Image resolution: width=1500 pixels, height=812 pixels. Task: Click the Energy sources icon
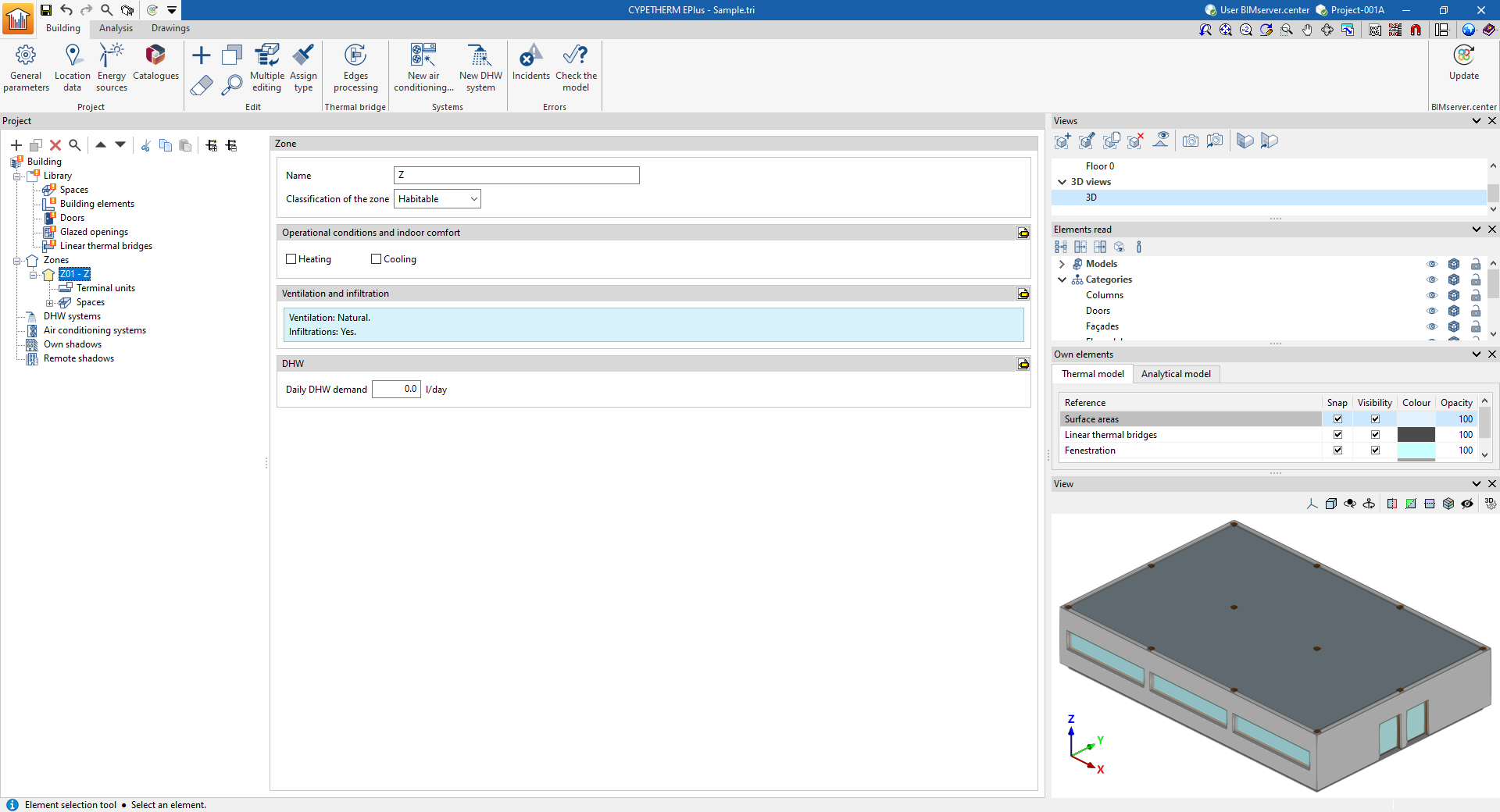[x=112, y=67]
